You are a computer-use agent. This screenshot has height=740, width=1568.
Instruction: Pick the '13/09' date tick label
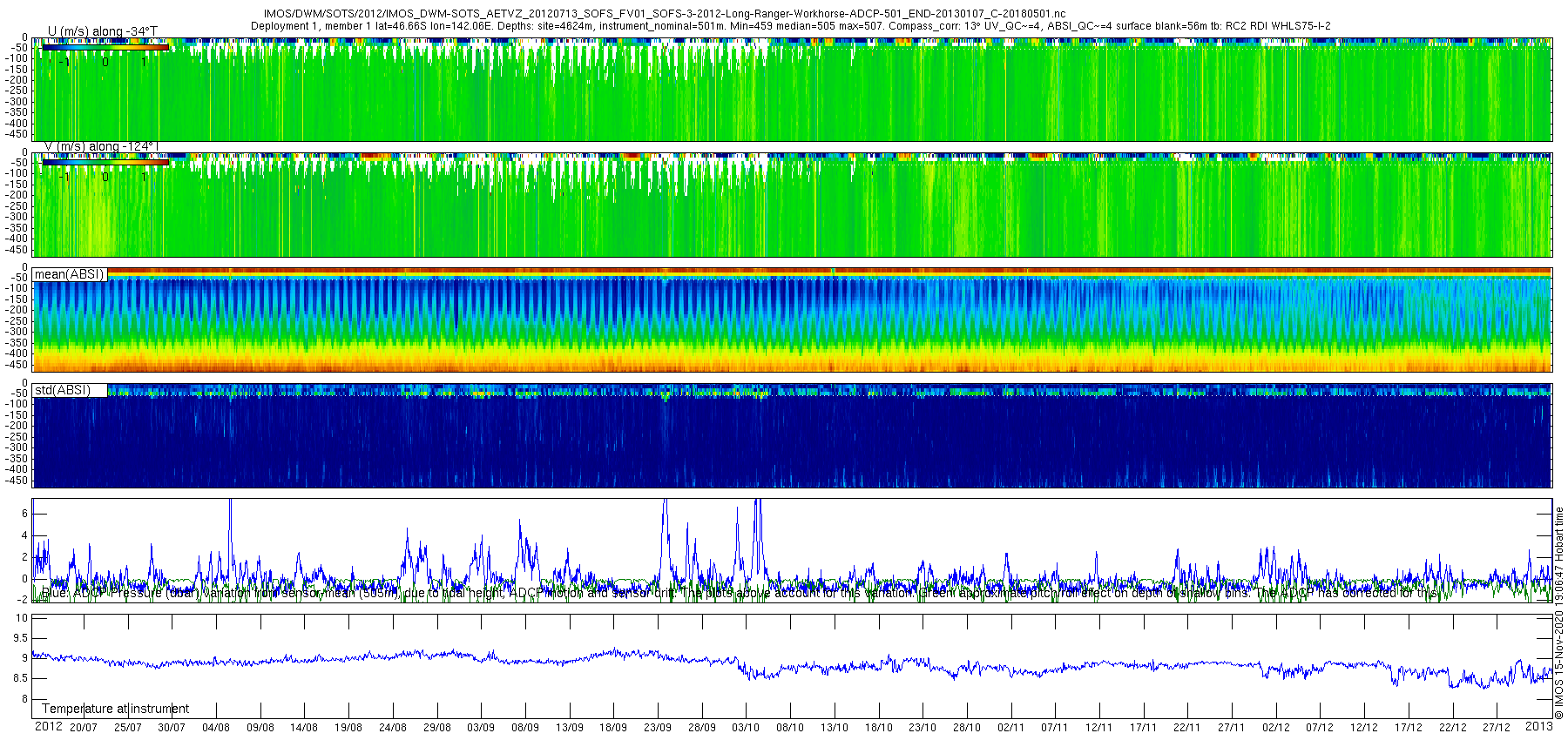(570, 728)
